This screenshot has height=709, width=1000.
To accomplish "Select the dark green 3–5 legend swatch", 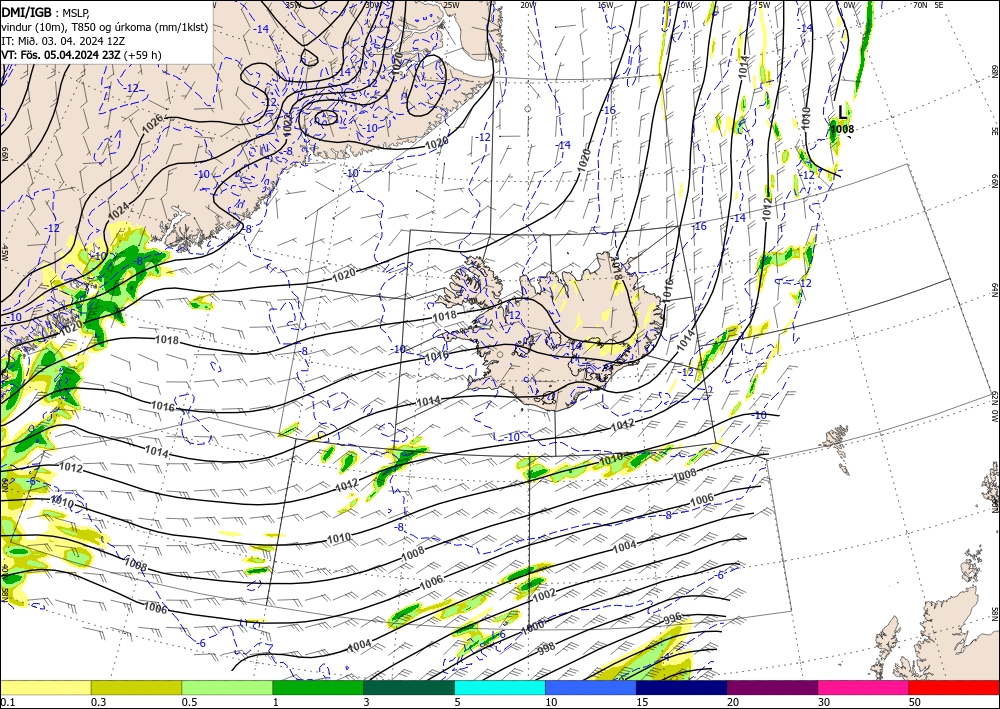I will click(409, 687).
